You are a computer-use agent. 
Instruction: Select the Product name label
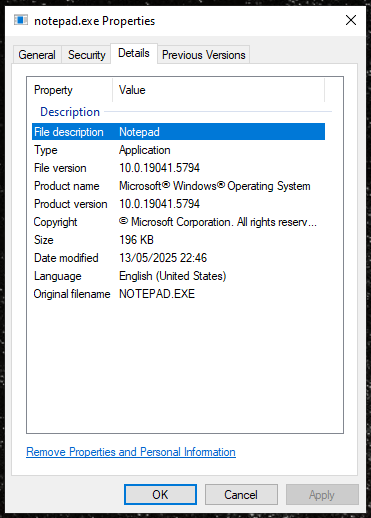[67, 186]
